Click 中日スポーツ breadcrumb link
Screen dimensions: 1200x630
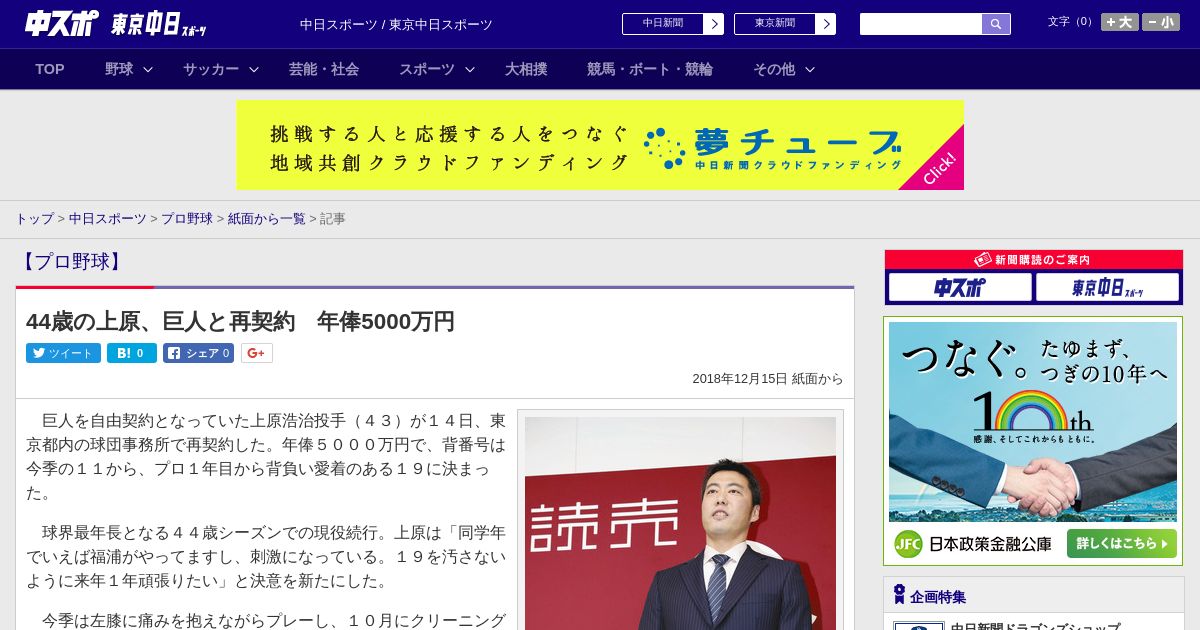[x=108, y=218]
